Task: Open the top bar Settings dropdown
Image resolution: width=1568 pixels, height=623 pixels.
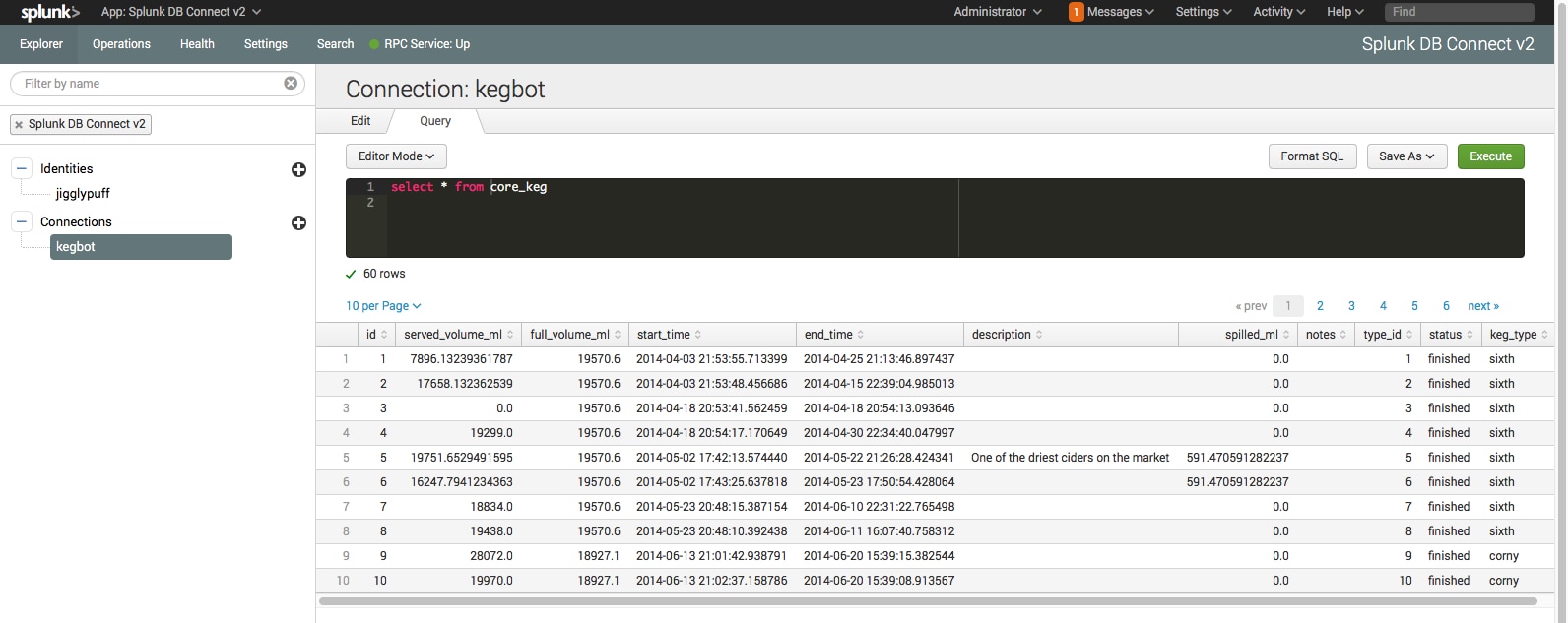Action: point(1204,12)
